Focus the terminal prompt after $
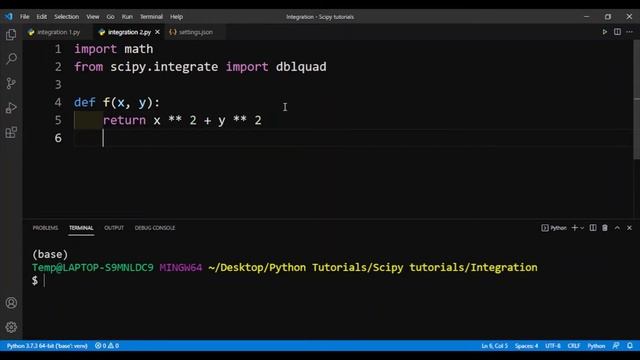The image size is (640, 360). pos(45,280)
